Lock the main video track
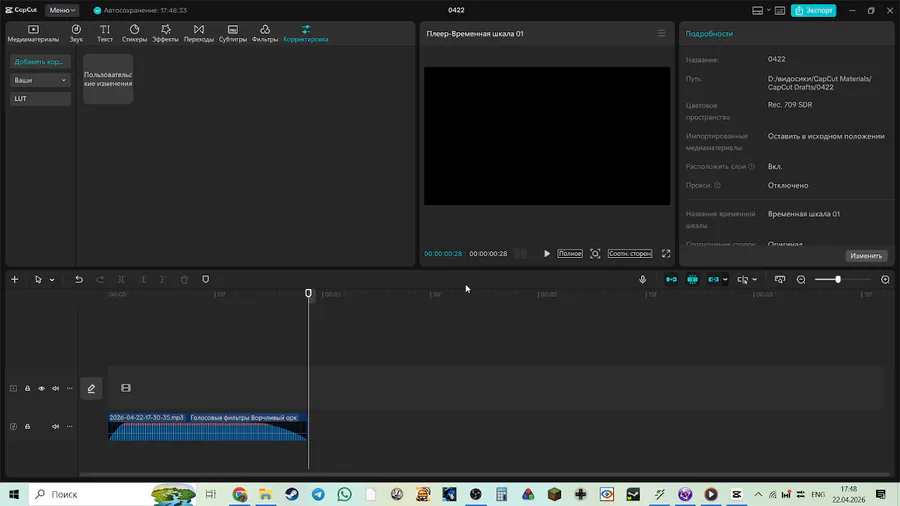This screenshot has width=900, height=506. pyautogui.click(x=28, y=388)
